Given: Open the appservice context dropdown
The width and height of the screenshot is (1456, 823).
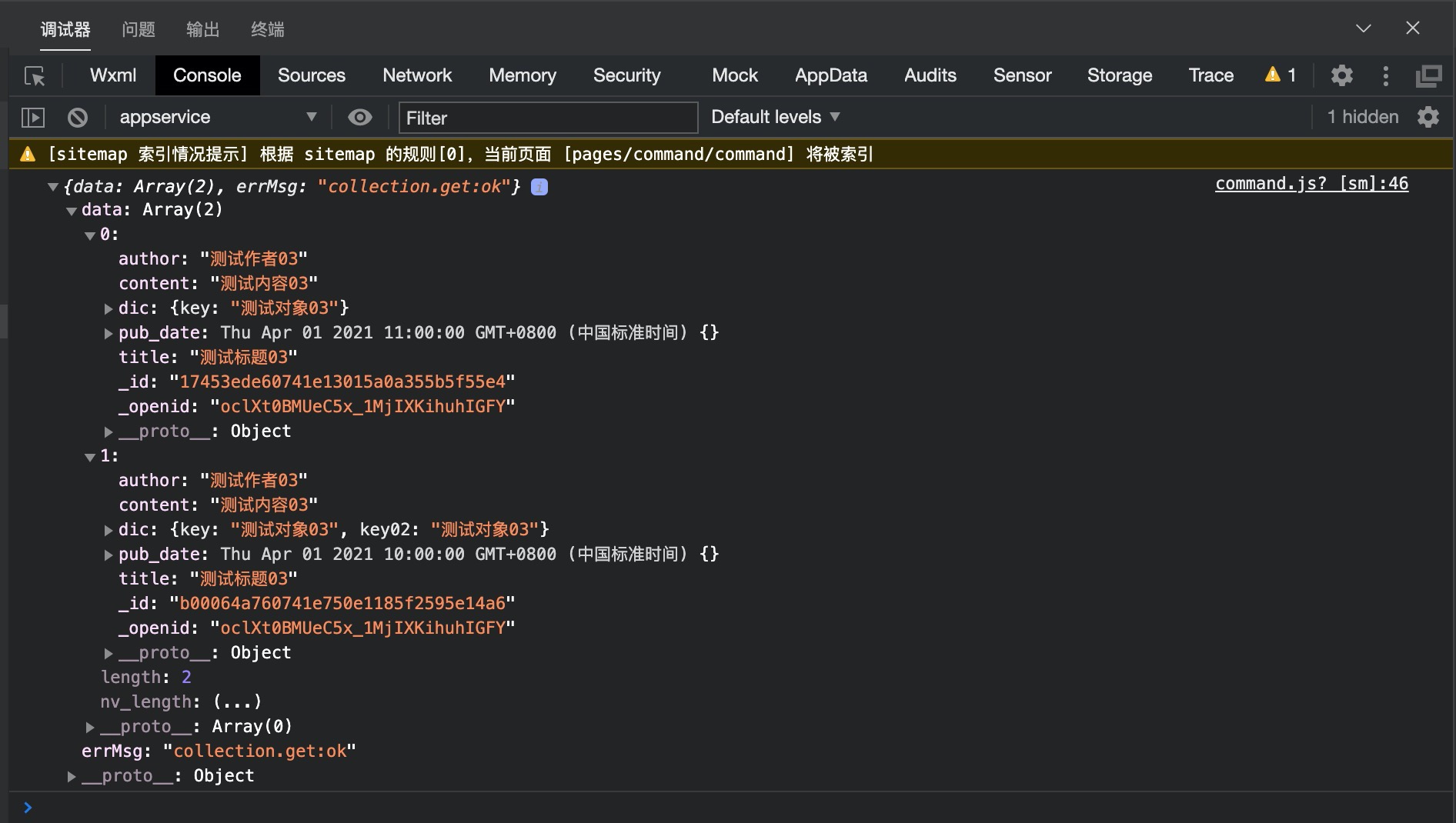Looking at the screenshot, I should (x=218, y=117).
